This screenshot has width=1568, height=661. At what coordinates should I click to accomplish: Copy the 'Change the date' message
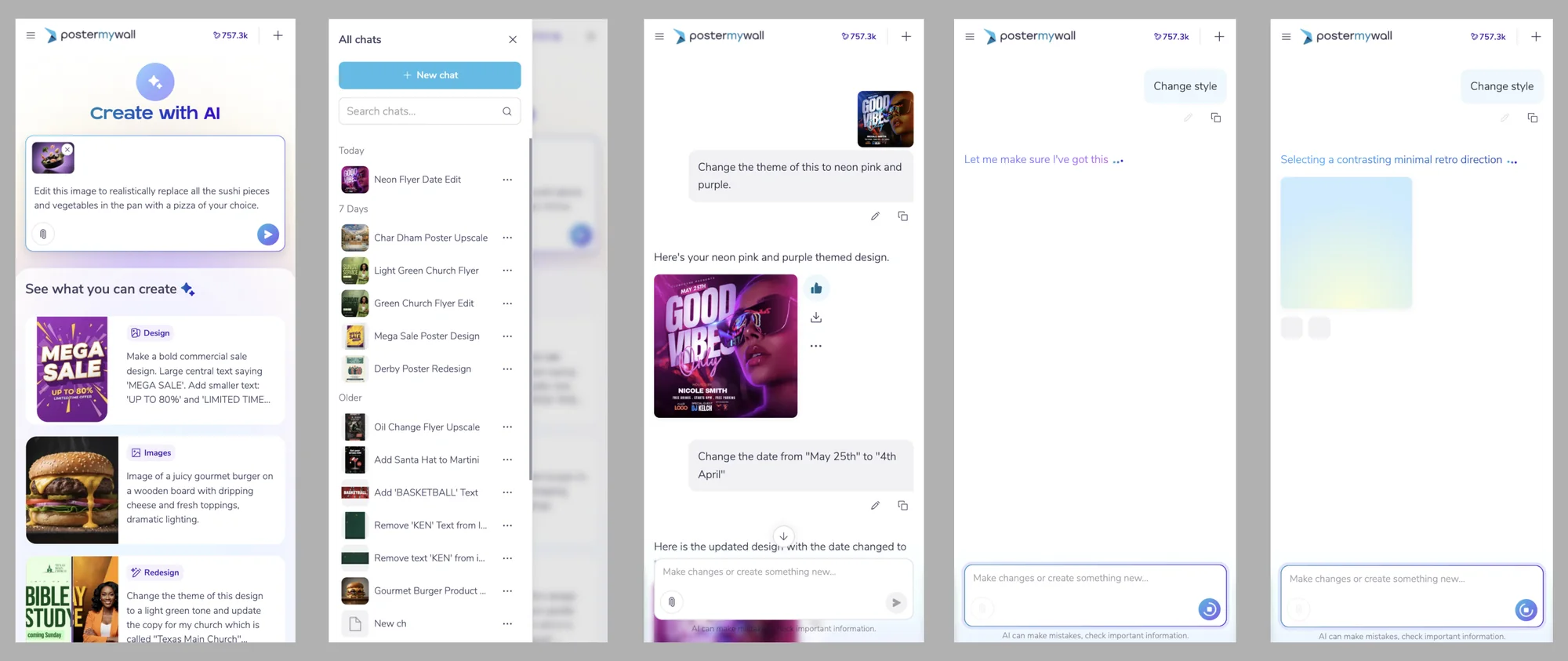(x=903, y=506)
